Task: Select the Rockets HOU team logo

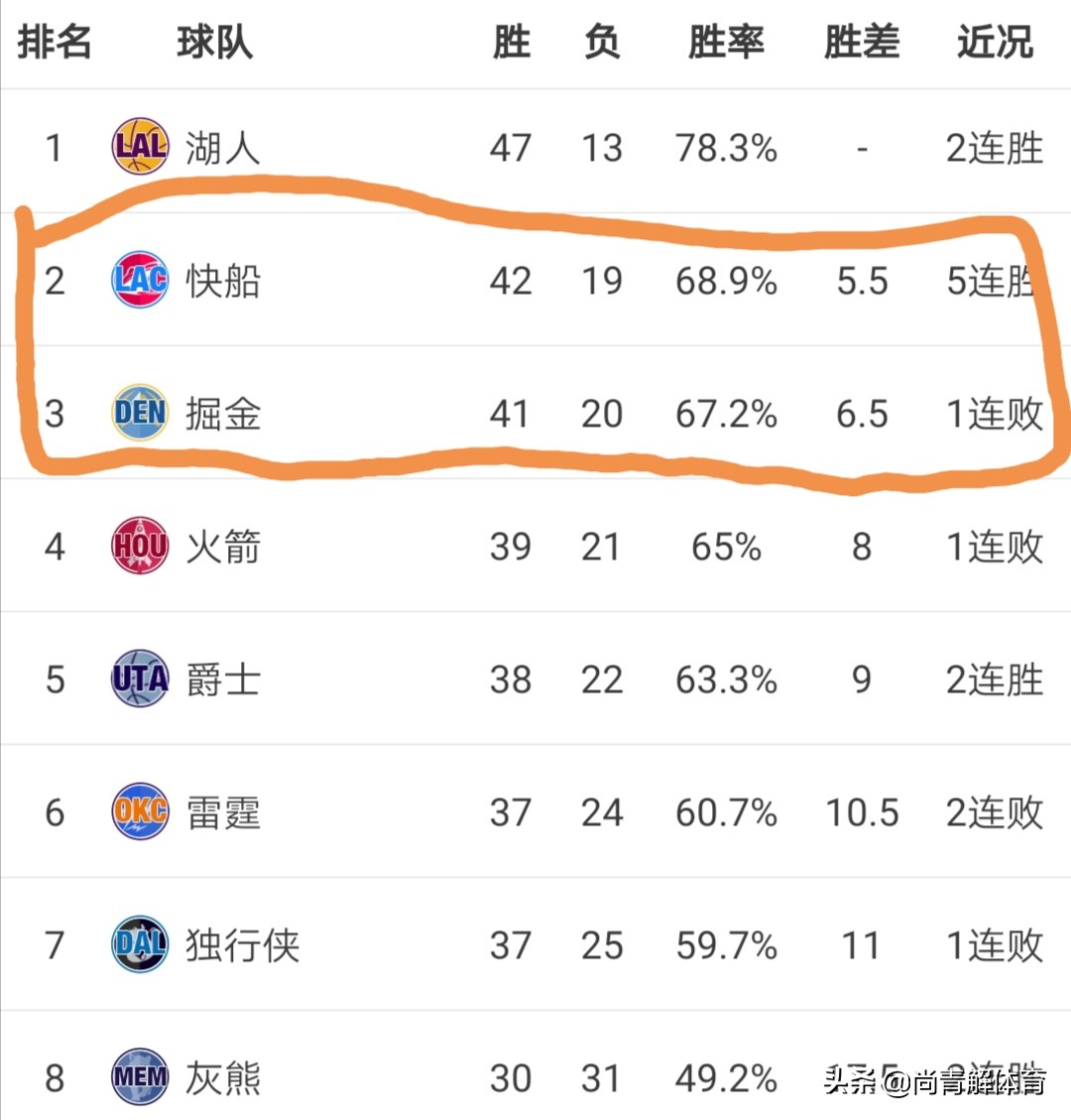Action: (140, 545)
